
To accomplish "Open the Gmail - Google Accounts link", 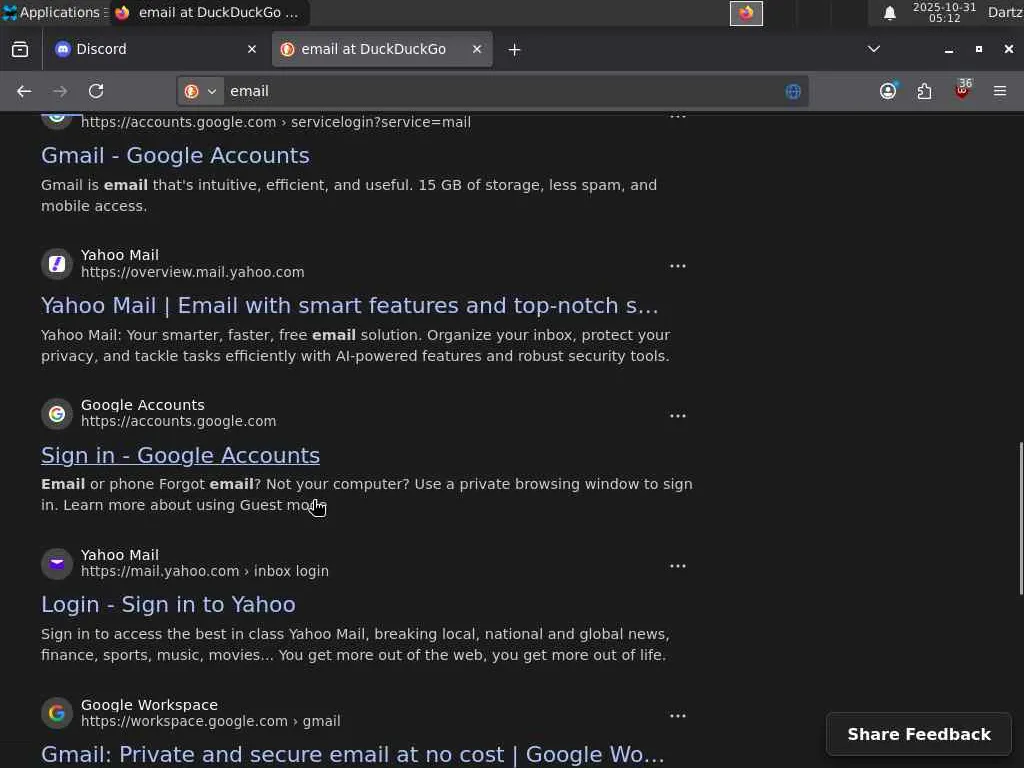I will click(x=175, y=155).
